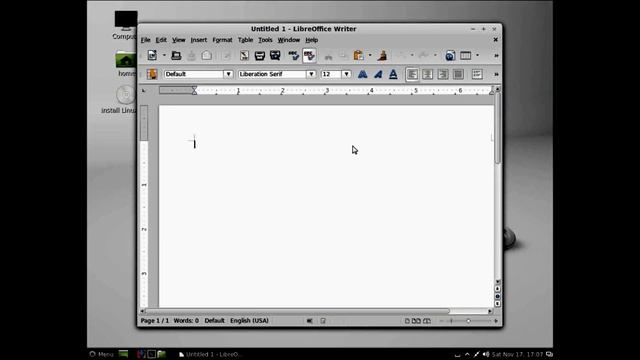The height and width of the screenshot is (360, 640).
Task: Open Page Preview icon
Action: [275, 55]
